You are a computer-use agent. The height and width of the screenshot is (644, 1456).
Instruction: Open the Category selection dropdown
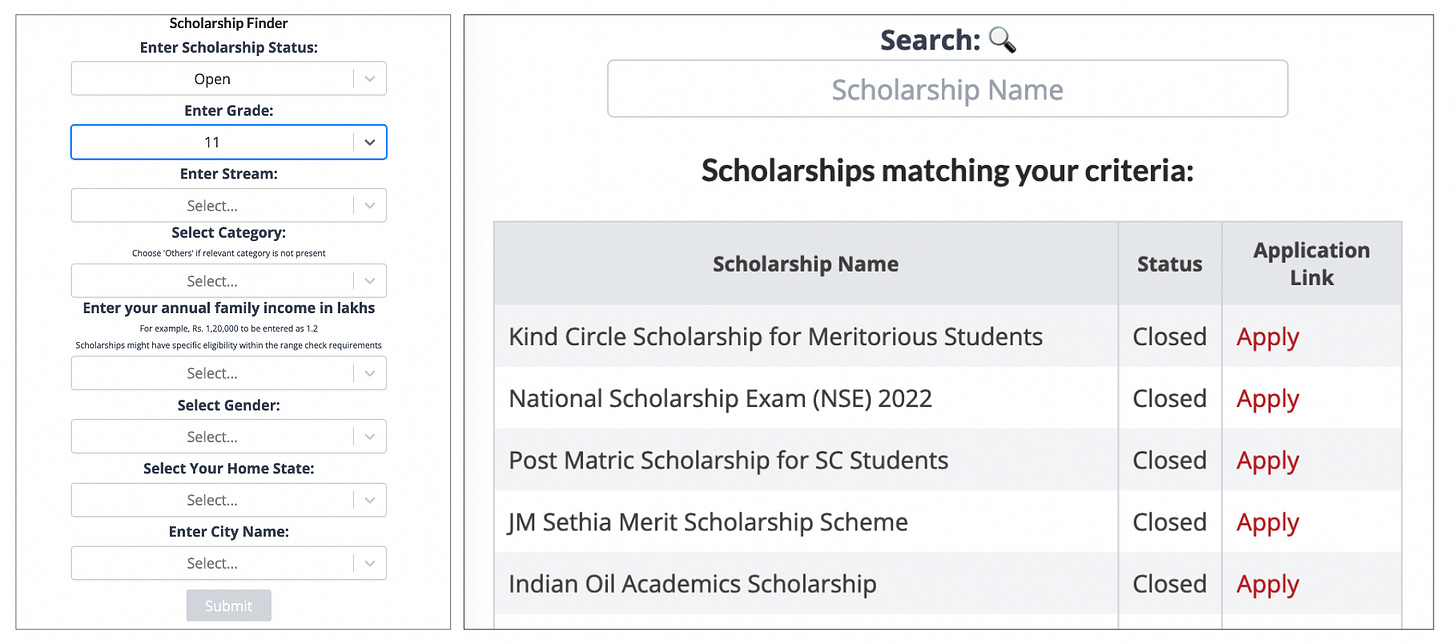click(x=228, y=281)
